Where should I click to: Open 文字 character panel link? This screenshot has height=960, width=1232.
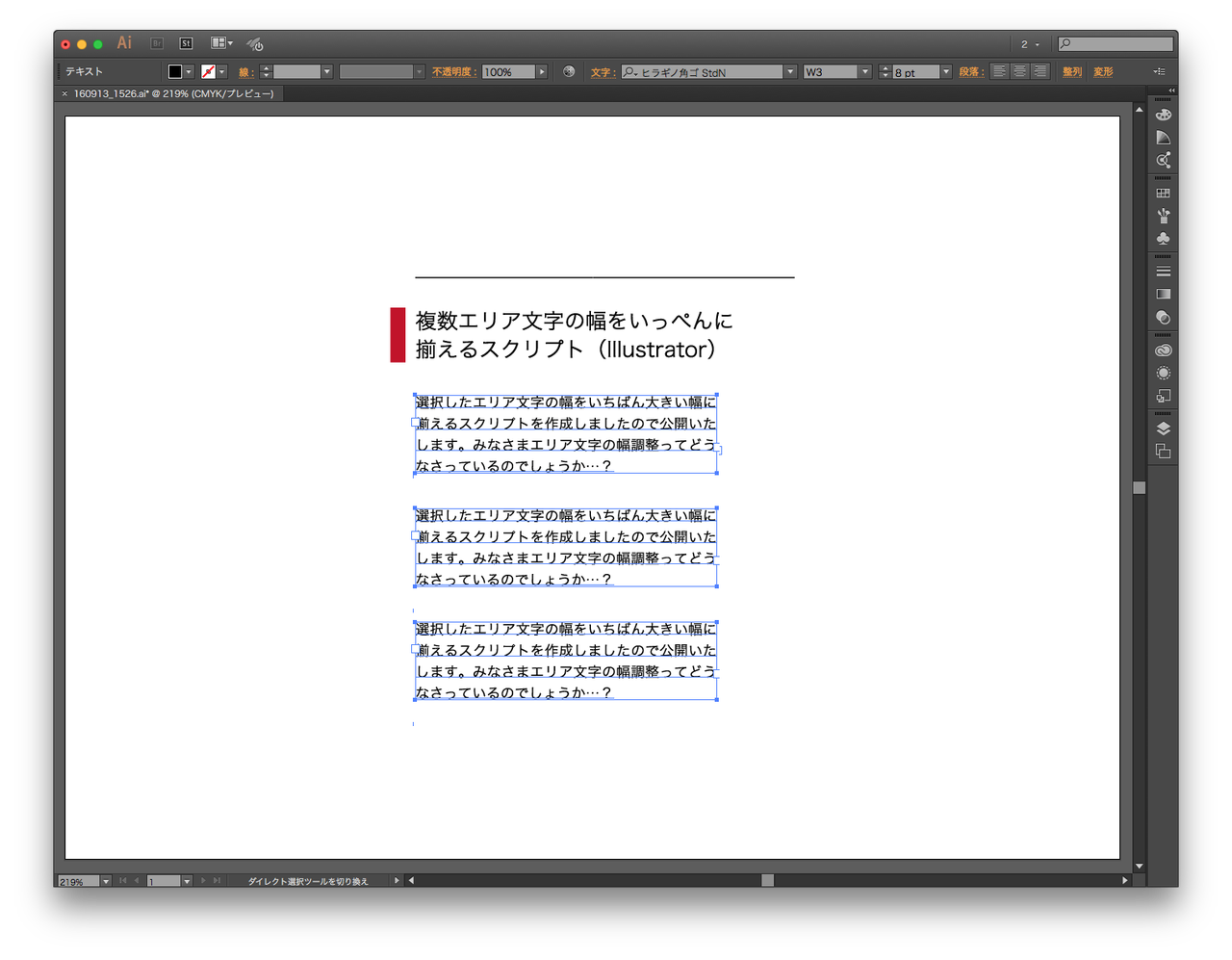603,72
